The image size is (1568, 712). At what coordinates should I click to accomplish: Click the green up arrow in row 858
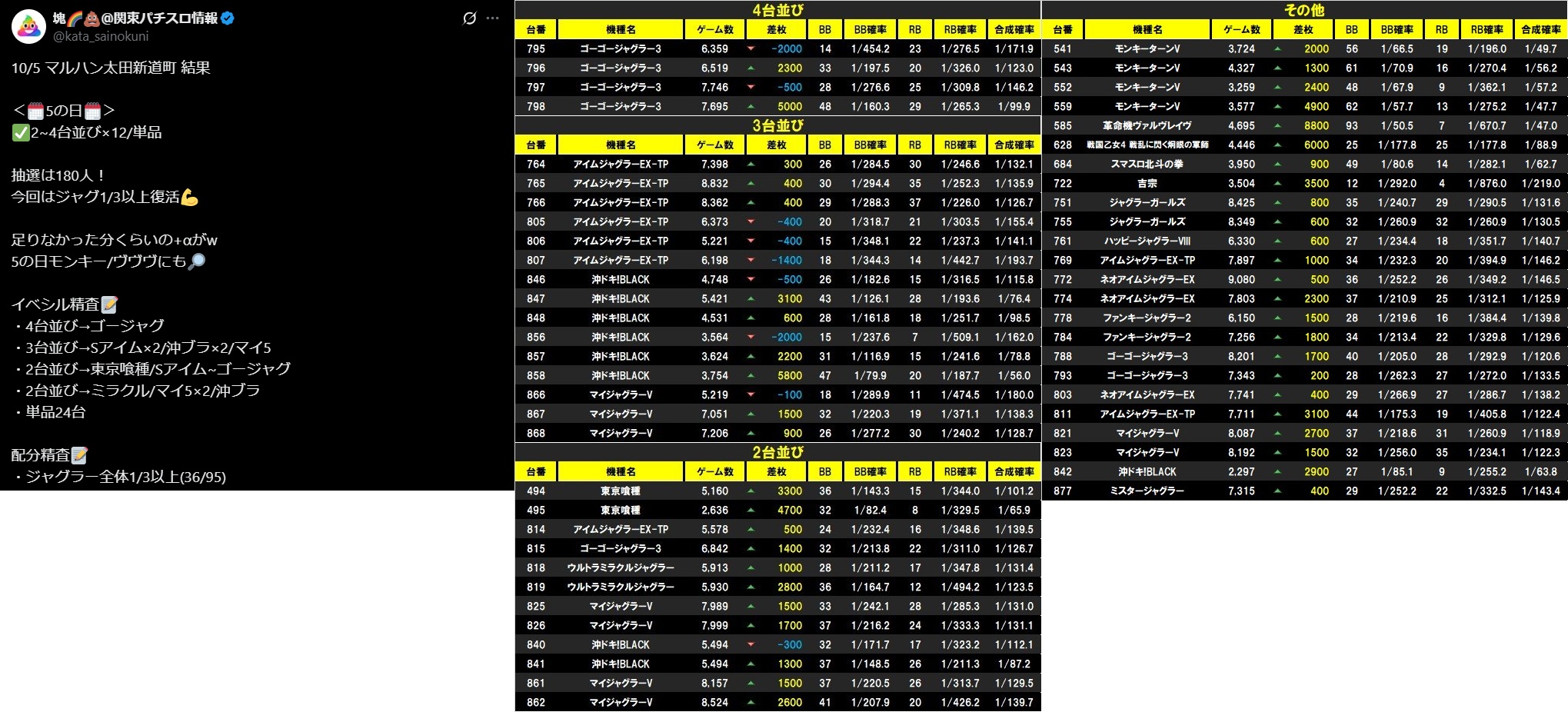[751, 375]
